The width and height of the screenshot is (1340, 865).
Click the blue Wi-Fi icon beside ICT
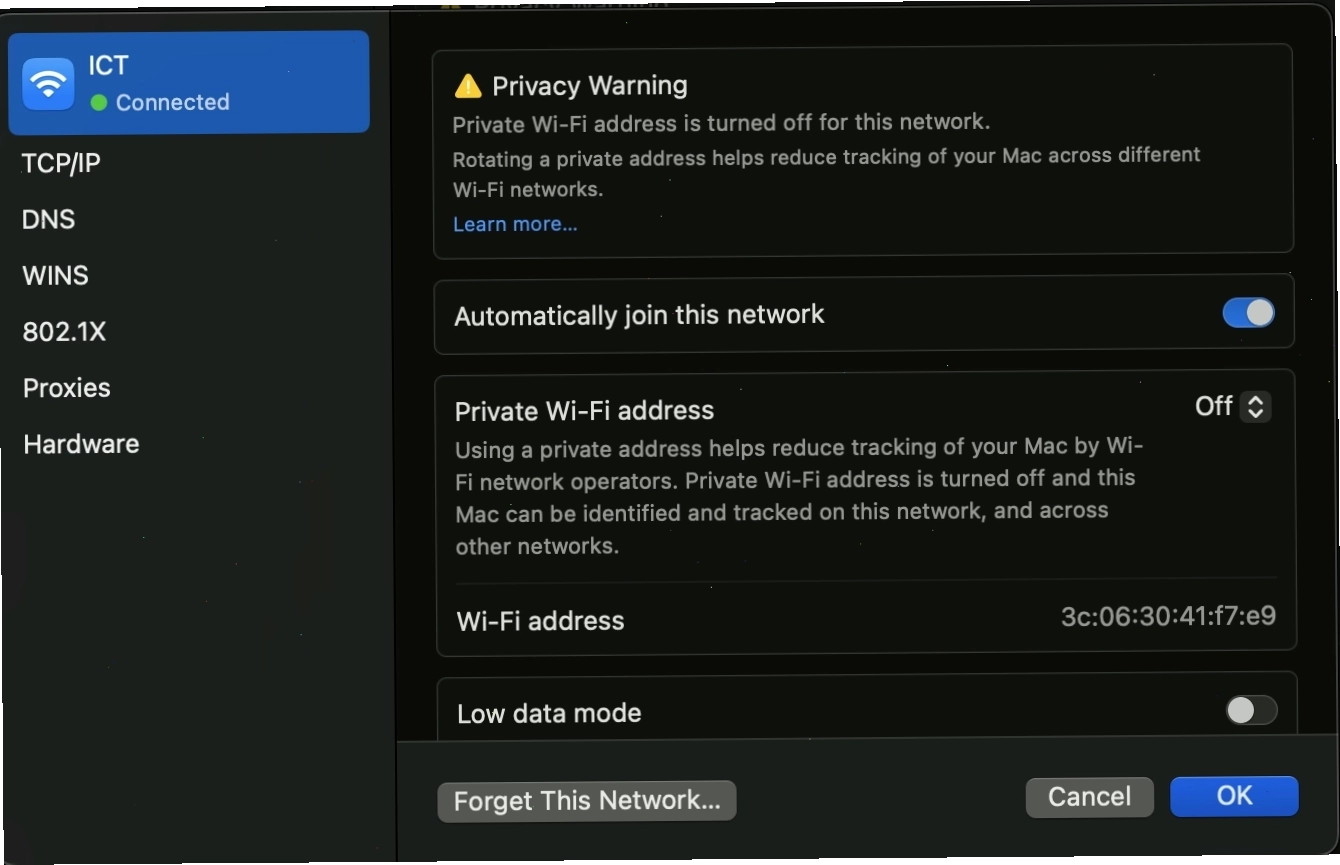(x=48, y=84)
